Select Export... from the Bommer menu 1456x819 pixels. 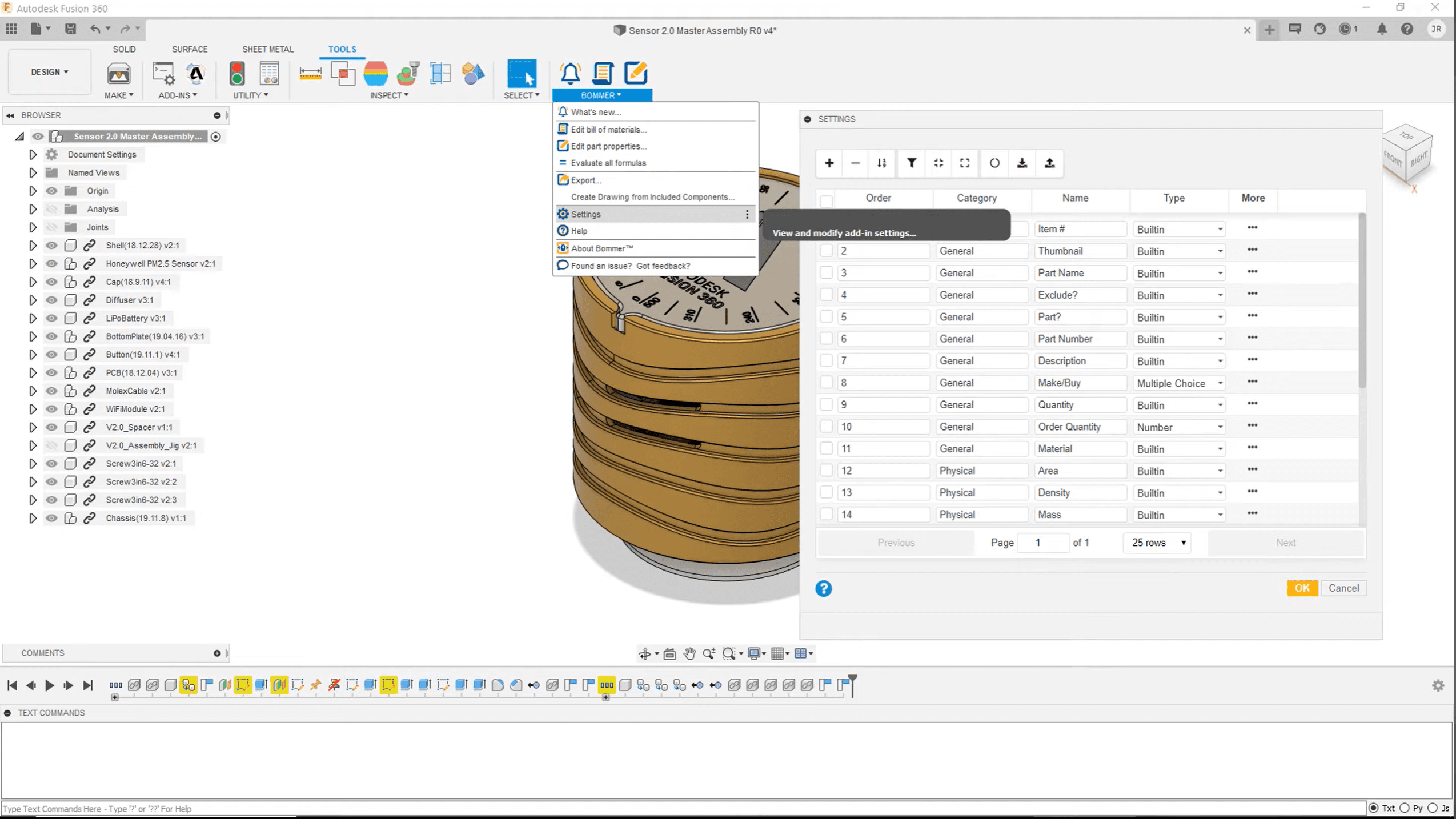click(586, 180)
